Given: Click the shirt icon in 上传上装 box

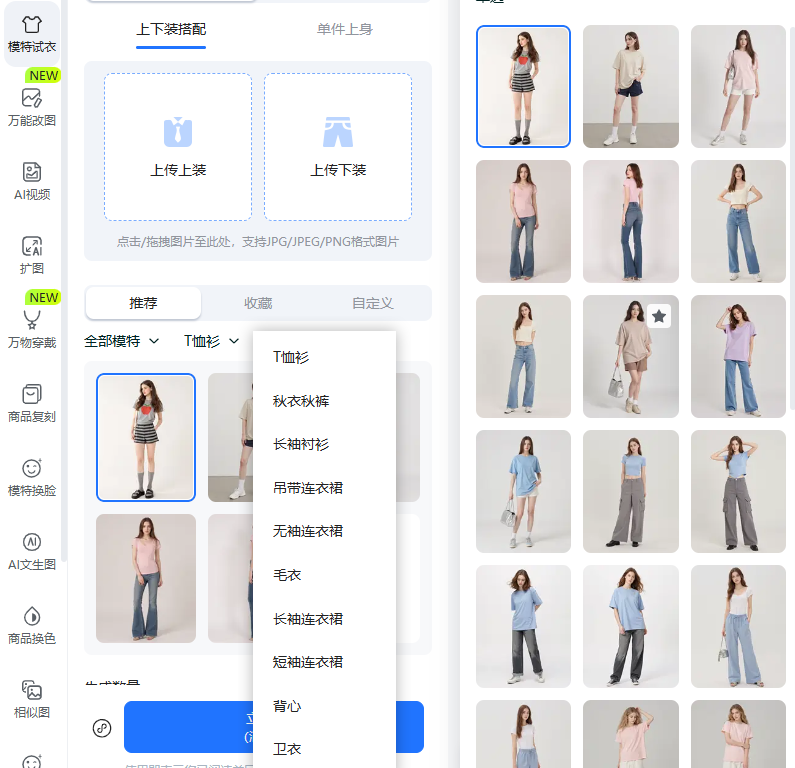Looking at the screenshot, I should [x=178, y=132].
